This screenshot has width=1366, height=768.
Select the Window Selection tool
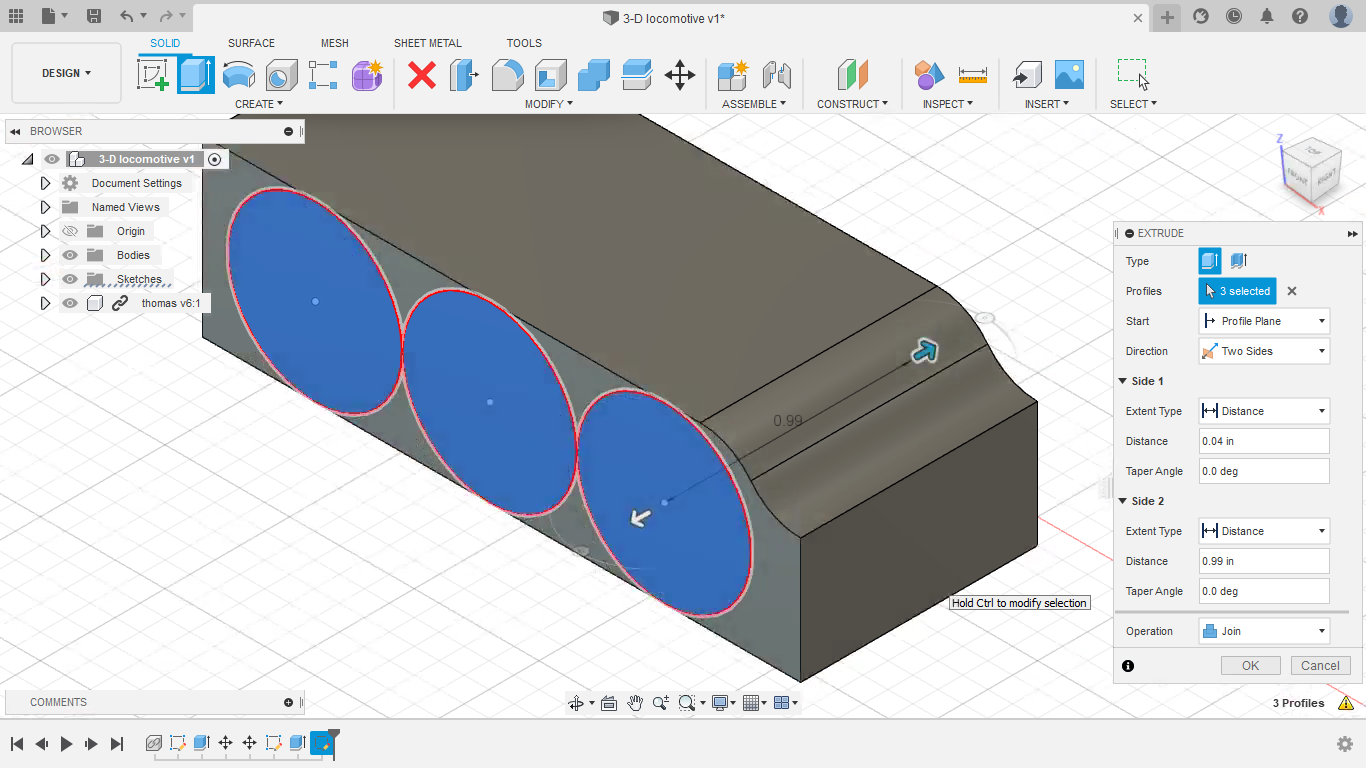coord(1133,75)
